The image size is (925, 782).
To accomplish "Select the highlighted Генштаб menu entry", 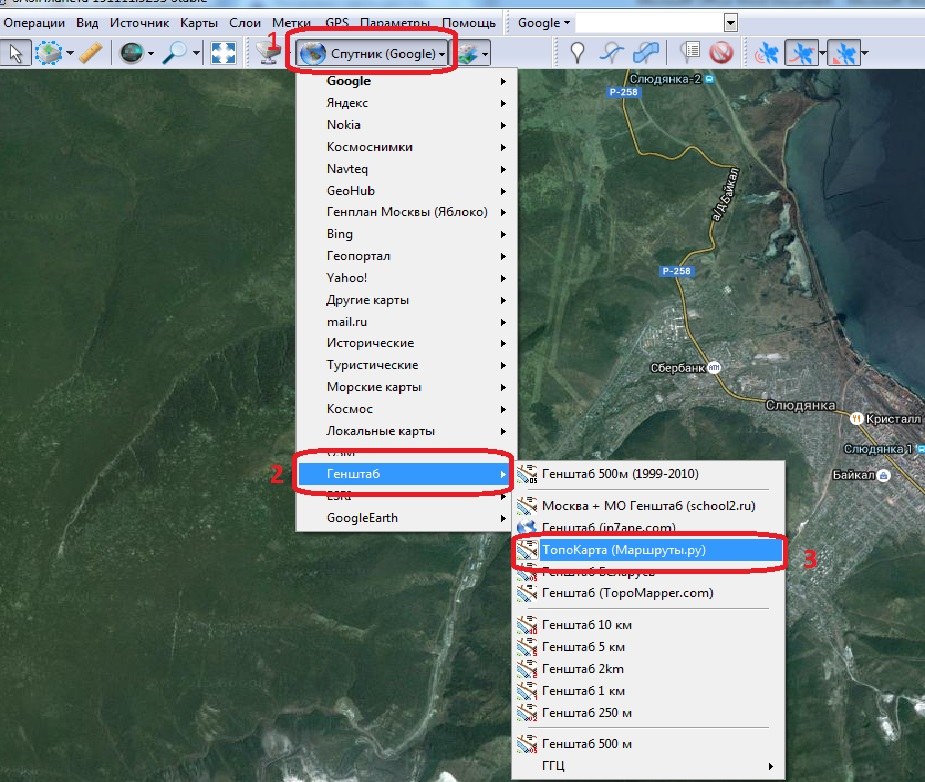I will coord(404,474).
